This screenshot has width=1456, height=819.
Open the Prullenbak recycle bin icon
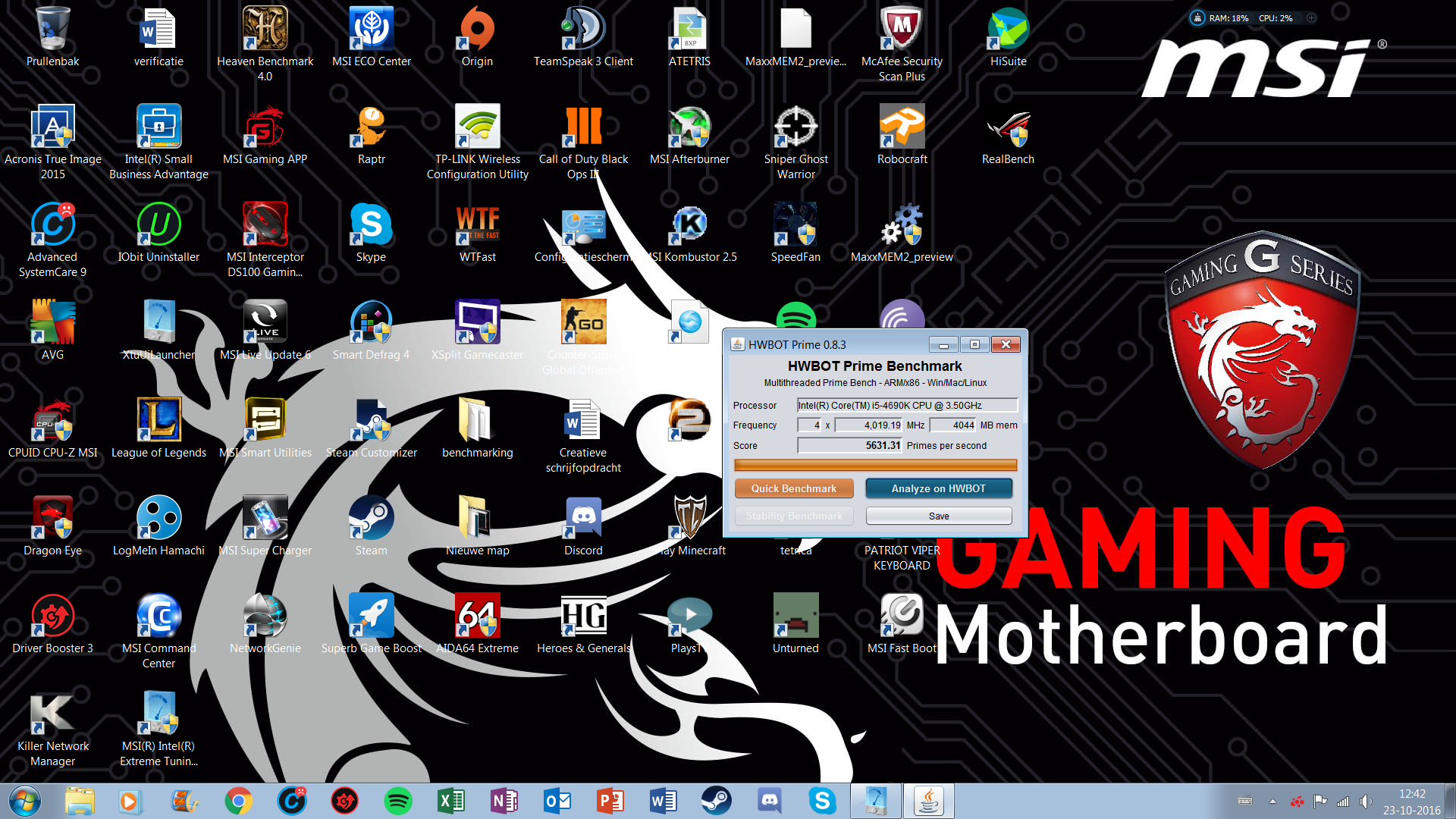[52, 36]
